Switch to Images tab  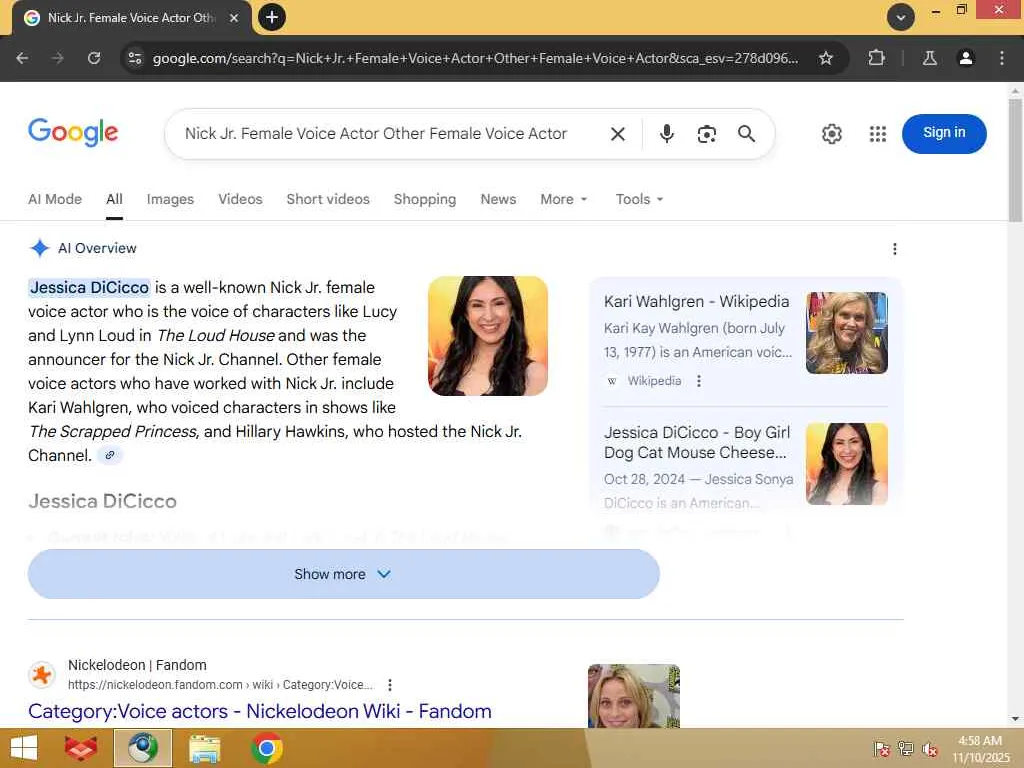(x=170, y=199)
